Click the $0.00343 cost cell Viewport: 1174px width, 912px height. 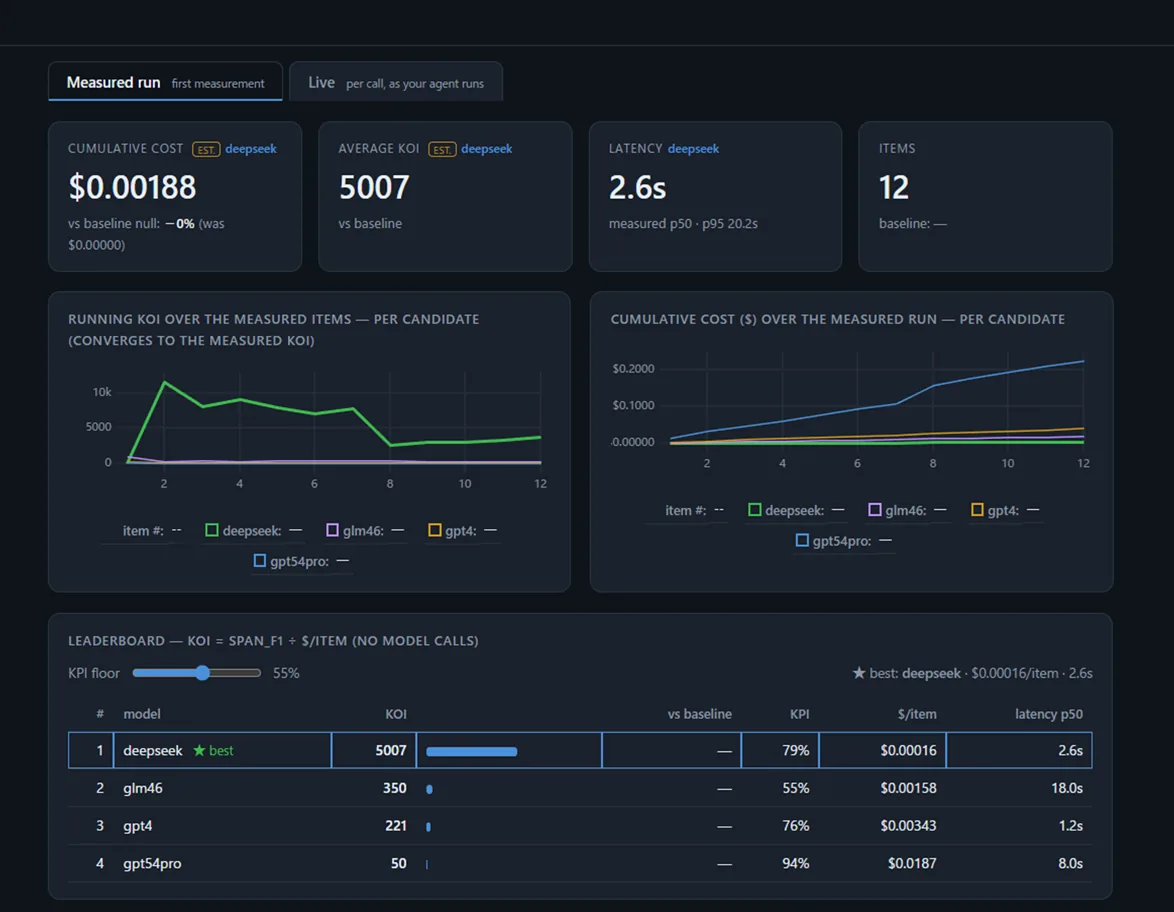pyautogui.click(x=908, y=826)
